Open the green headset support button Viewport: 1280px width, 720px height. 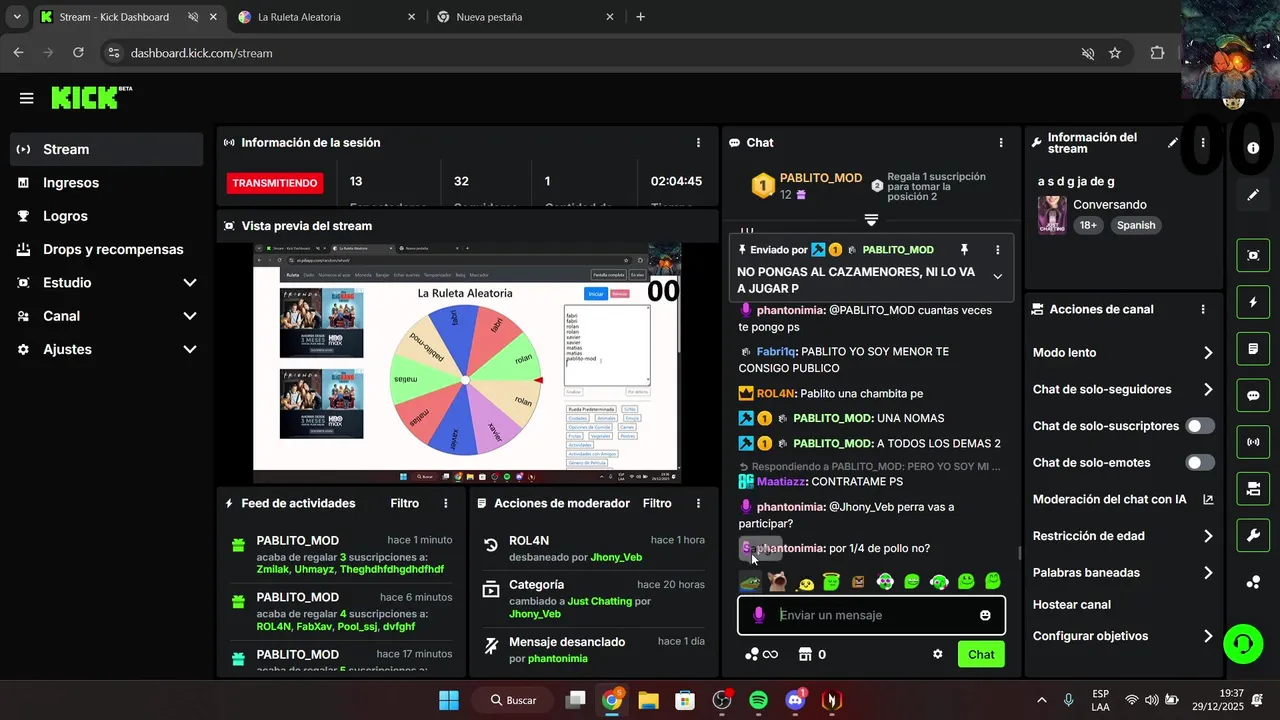tap(1243, 643)
